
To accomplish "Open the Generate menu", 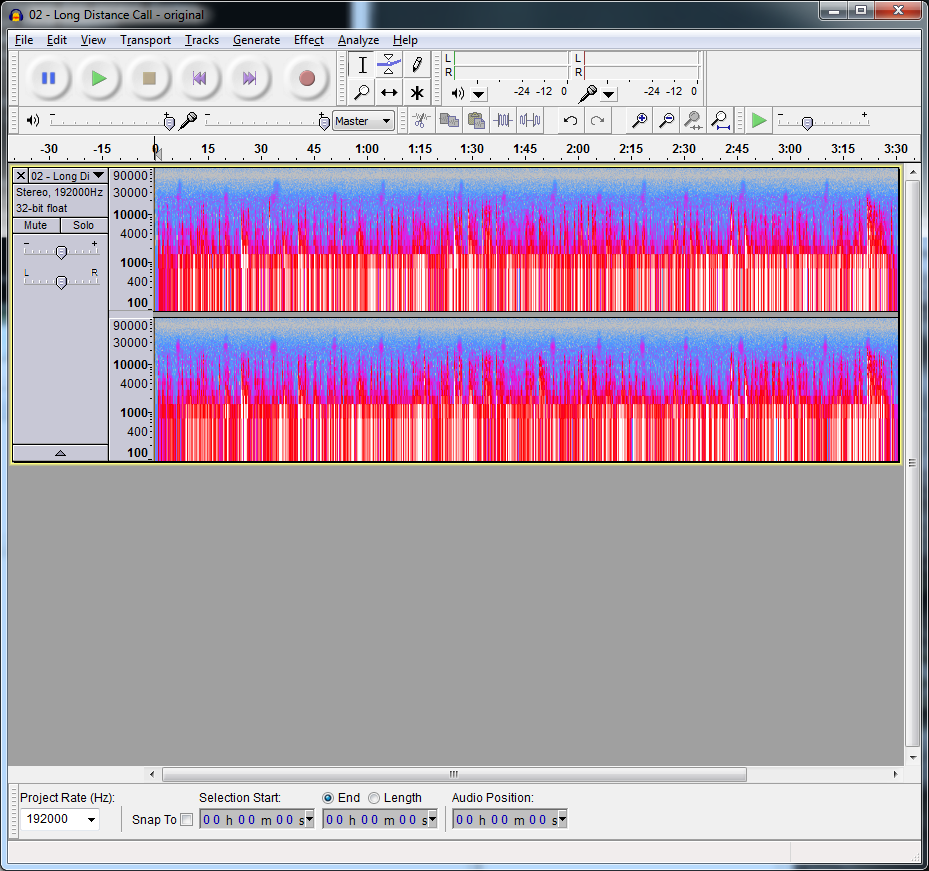I will click(256, 40).
